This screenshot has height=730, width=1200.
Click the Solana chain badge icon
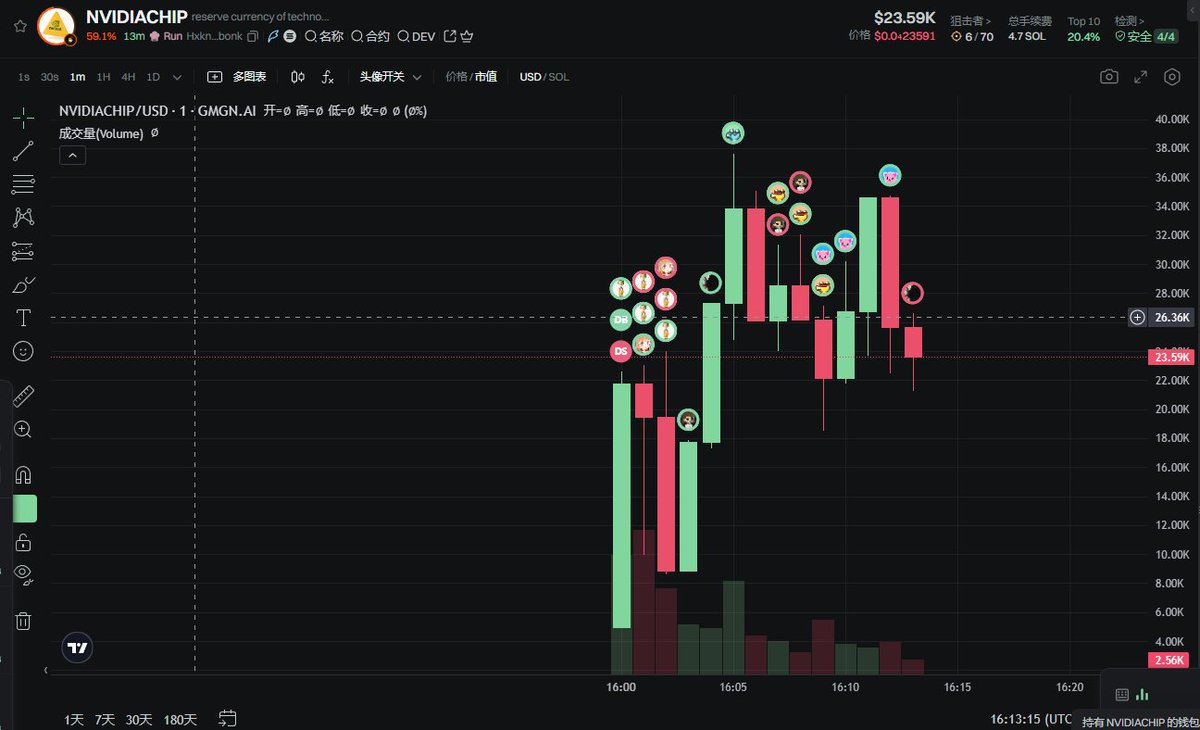pos(289,36)
